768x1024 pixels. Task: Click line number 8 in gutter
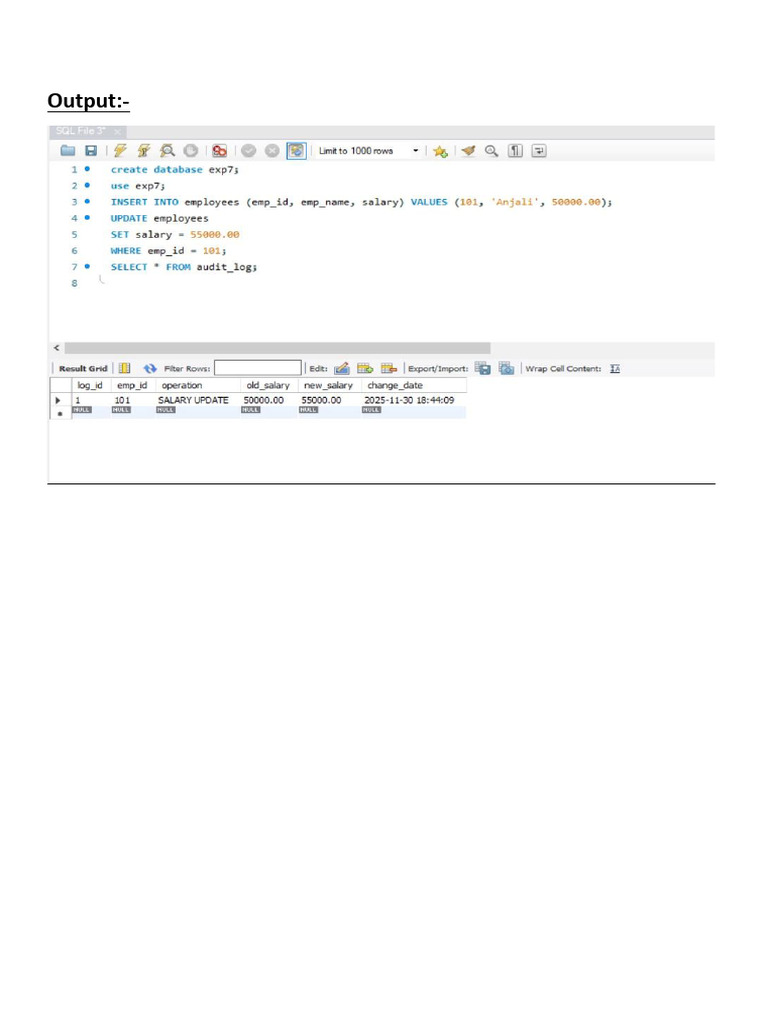tap(74, 283)
